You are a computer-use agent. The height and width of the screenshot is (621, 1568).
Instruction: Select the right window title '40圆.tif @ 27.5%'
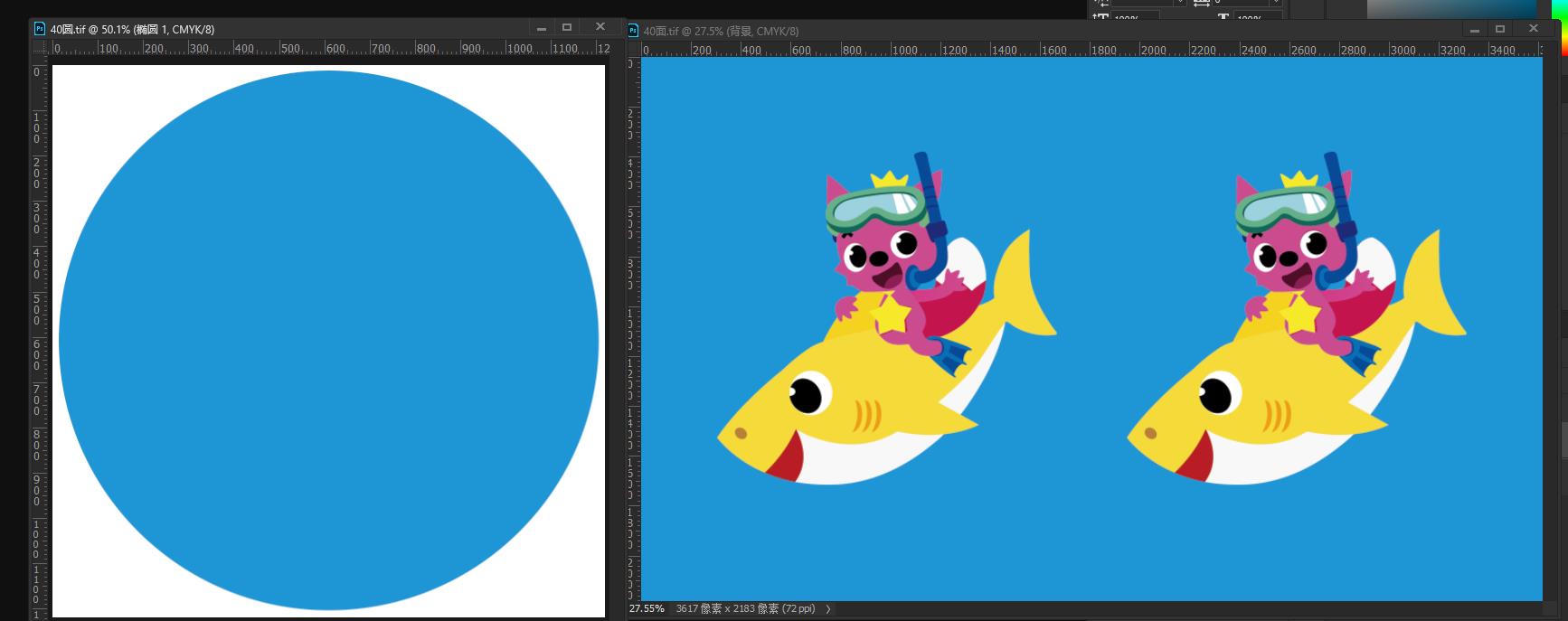tap(721, 31)
